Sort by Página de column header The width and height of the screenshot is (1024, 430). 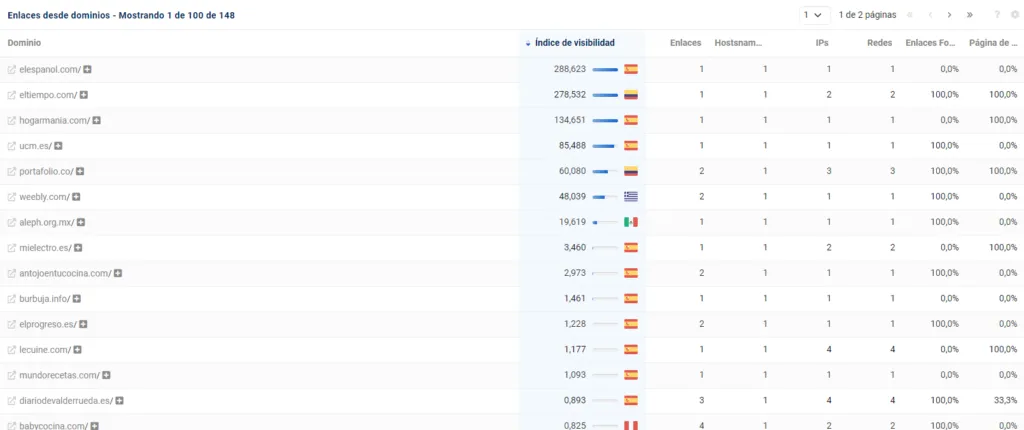(994, 43)
